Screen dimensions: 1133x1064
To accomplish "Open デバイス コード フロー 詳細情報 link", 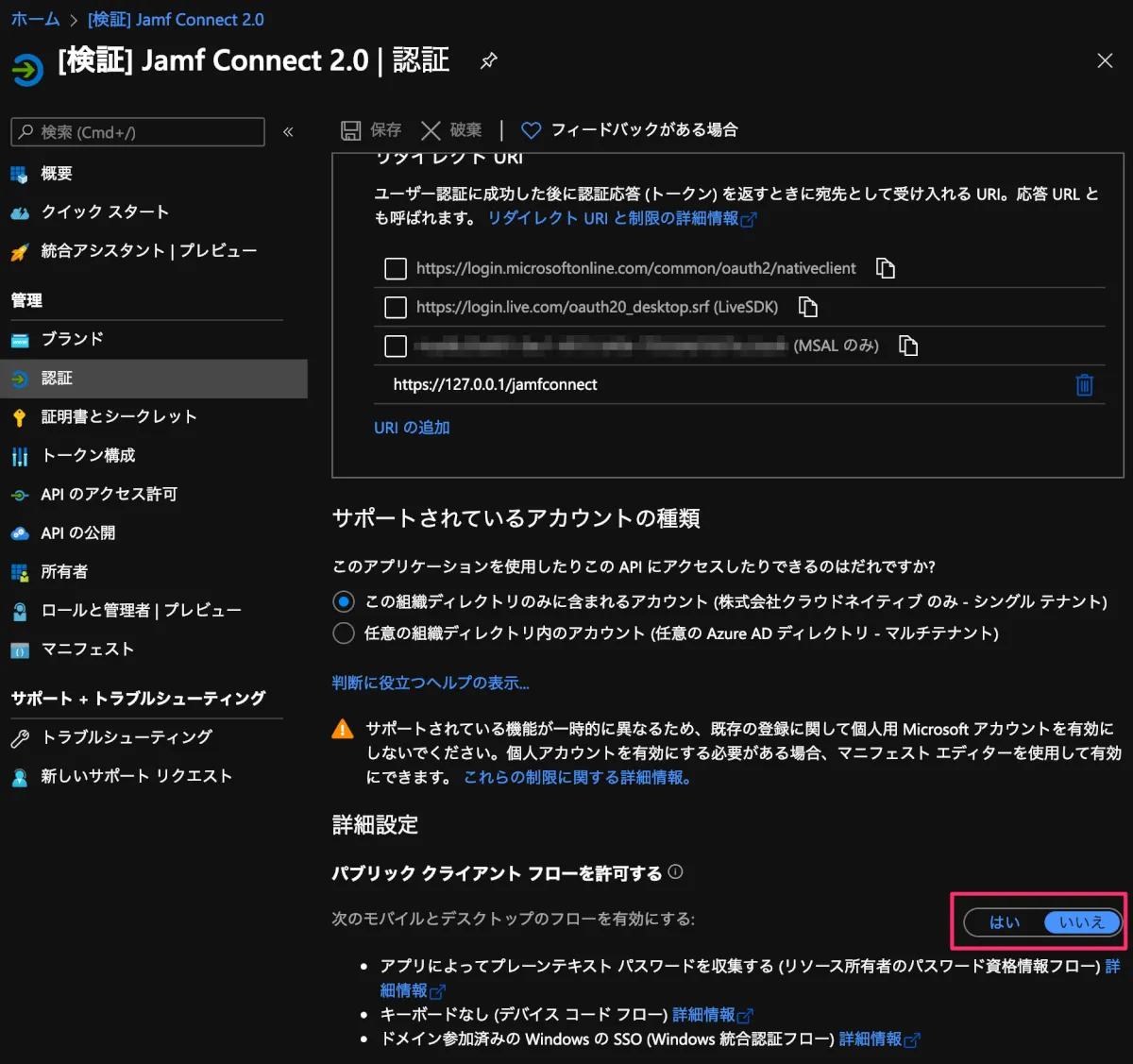I will click(712, 1015).
